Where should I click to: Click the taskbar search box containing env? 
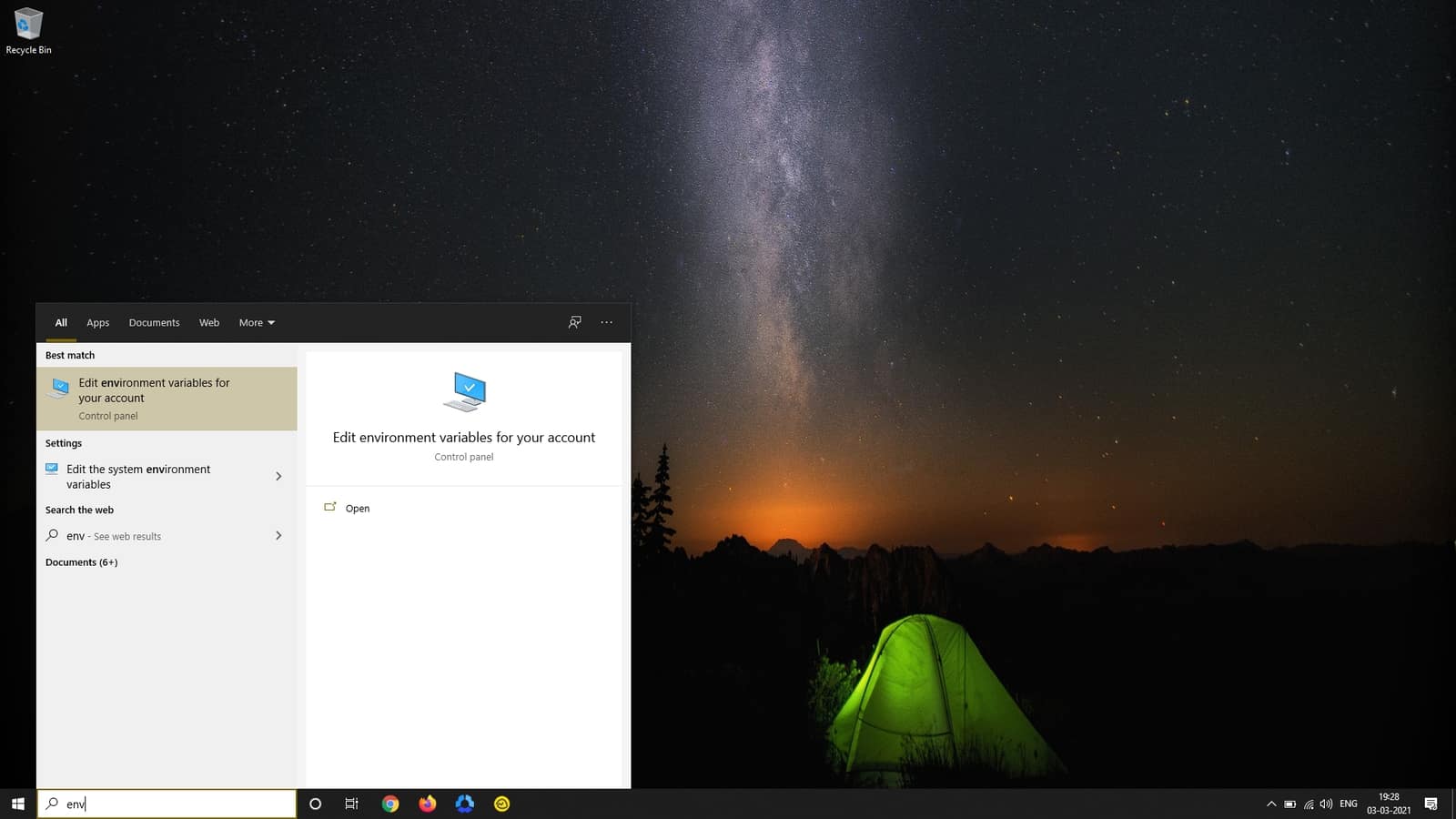point(167,804)
